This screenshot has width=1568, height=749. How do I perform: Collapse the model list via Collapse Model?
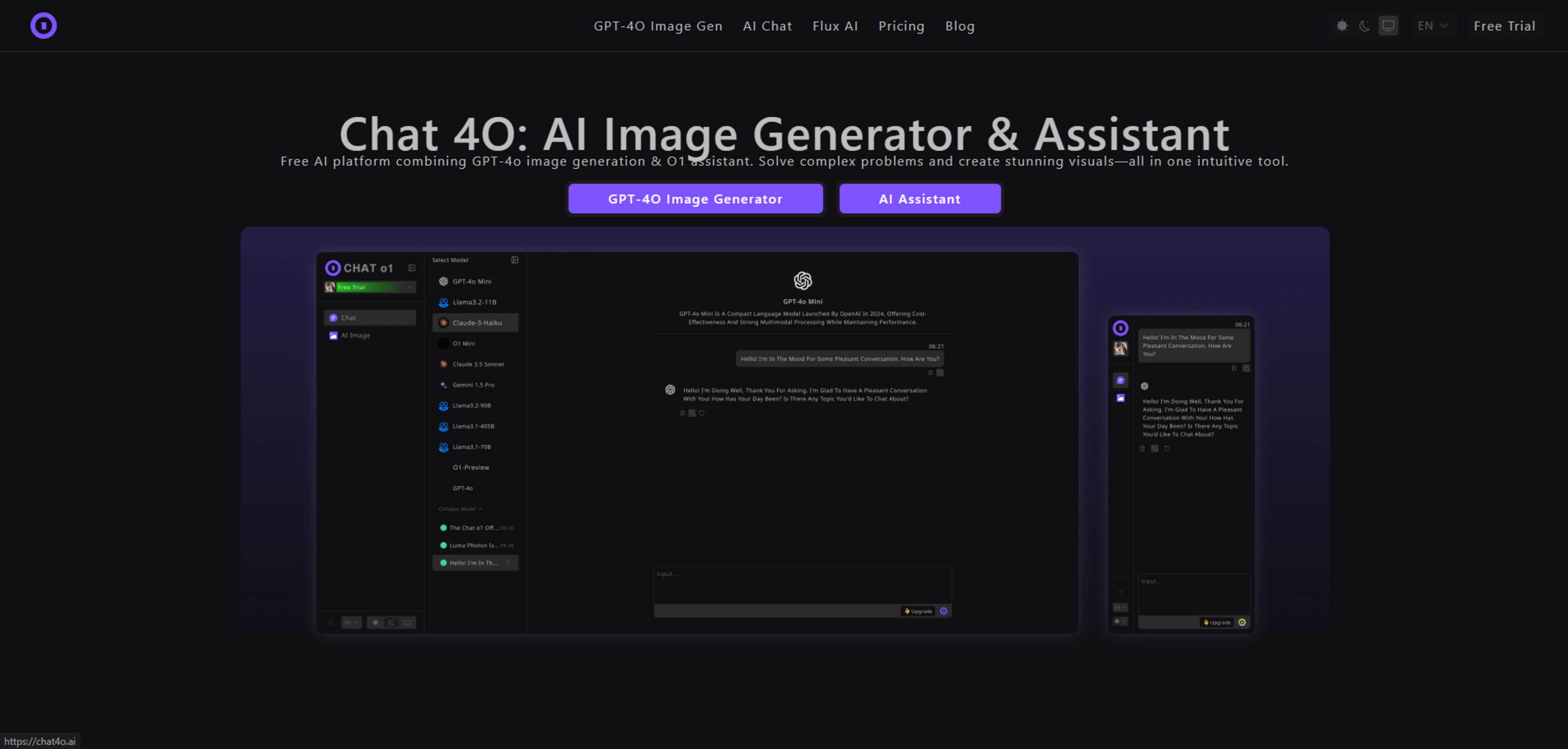(x=460, y=509)
